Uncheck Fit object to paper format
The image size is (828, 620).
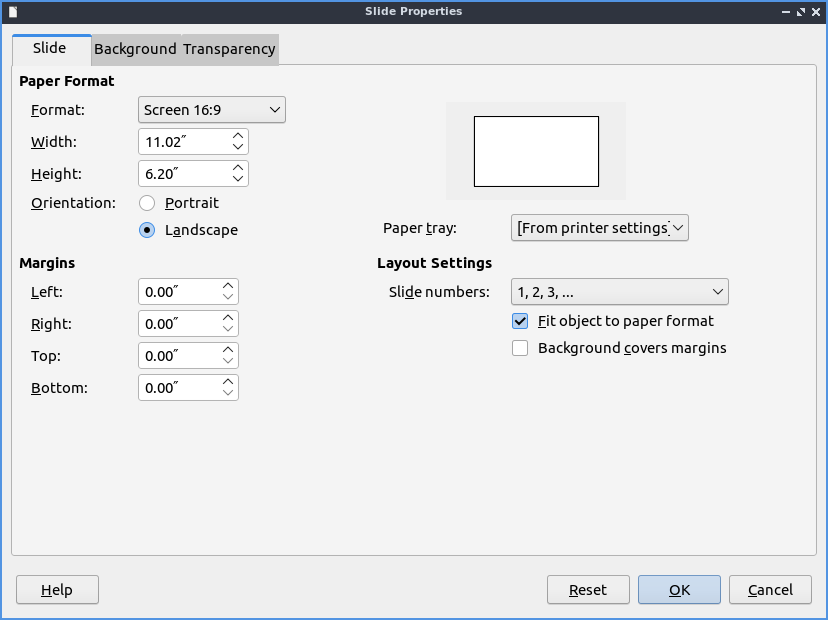tap(520, 321)
